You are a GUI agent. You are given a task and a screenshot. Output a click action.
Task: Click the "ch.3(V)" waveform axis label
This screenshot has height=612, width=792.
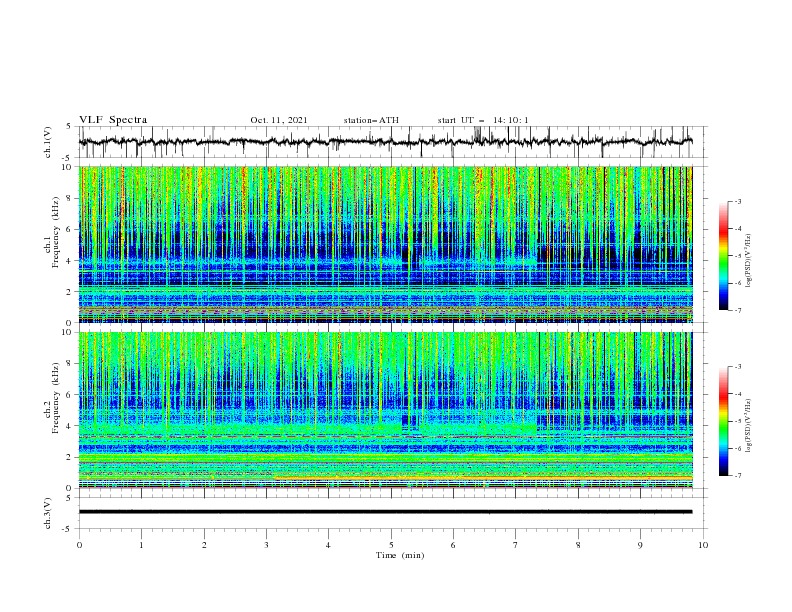[x=48, y=513]
